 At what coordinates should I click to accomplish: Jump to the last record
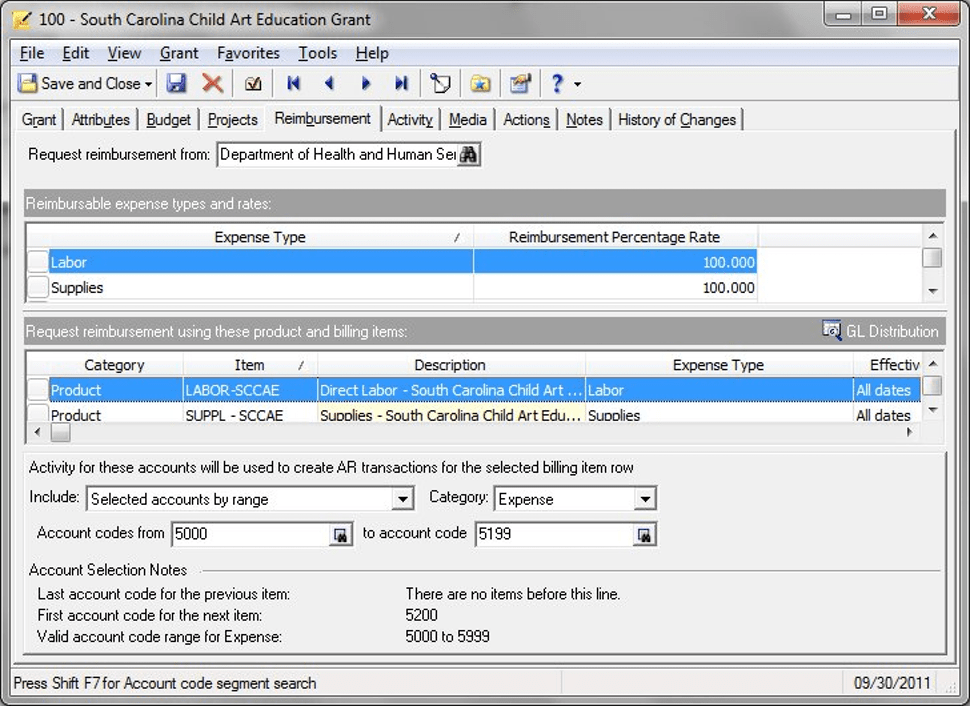pos(401,84)
